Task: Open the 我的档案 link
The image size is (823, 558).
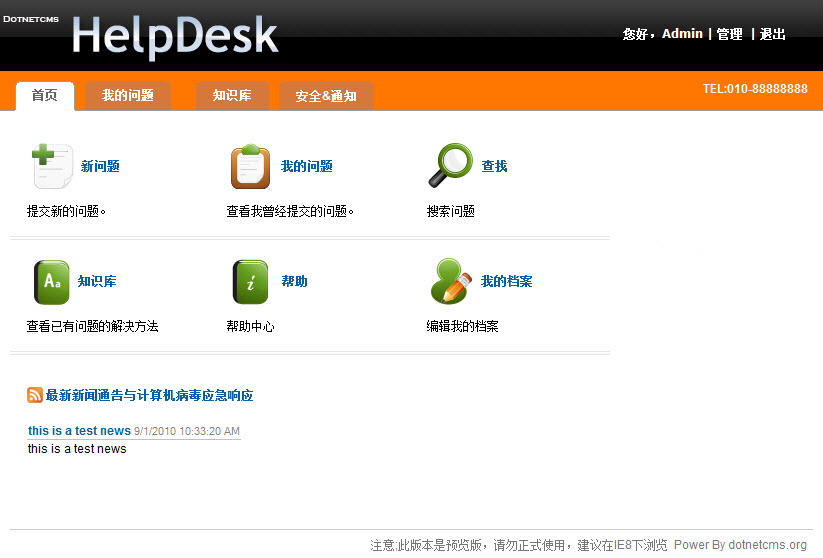Action: coord(507,281)
